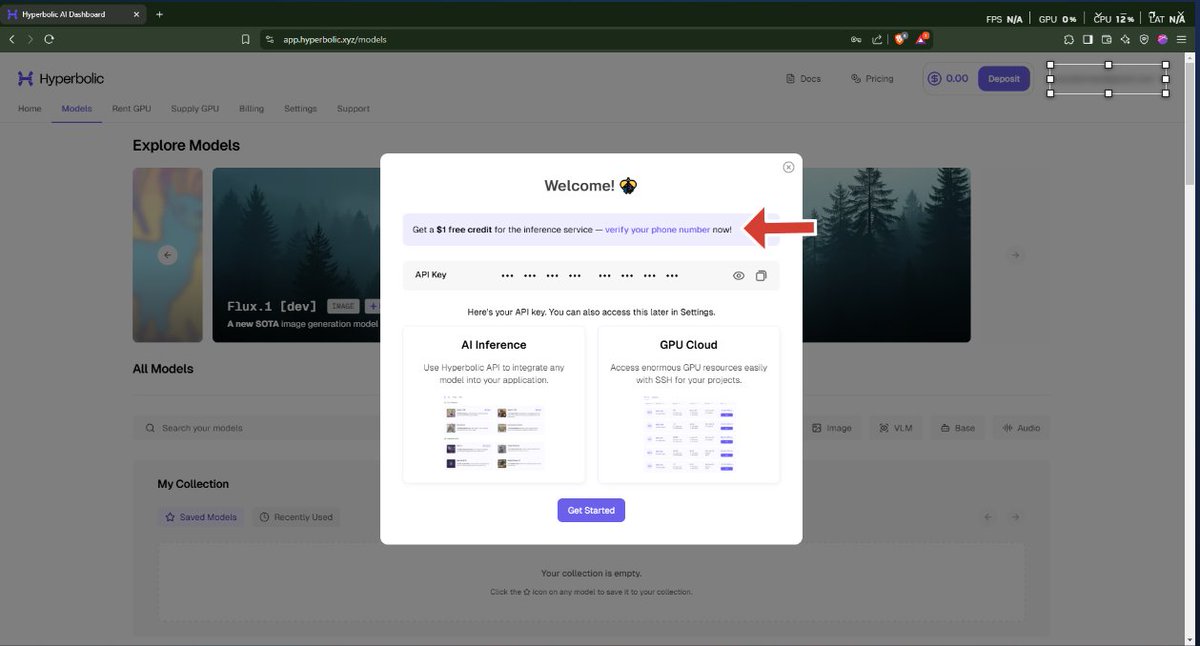Image resolution: width=1200 pixels, height=646 pixels.
Task: Open a new browser tab
Action: pos(159,14)
